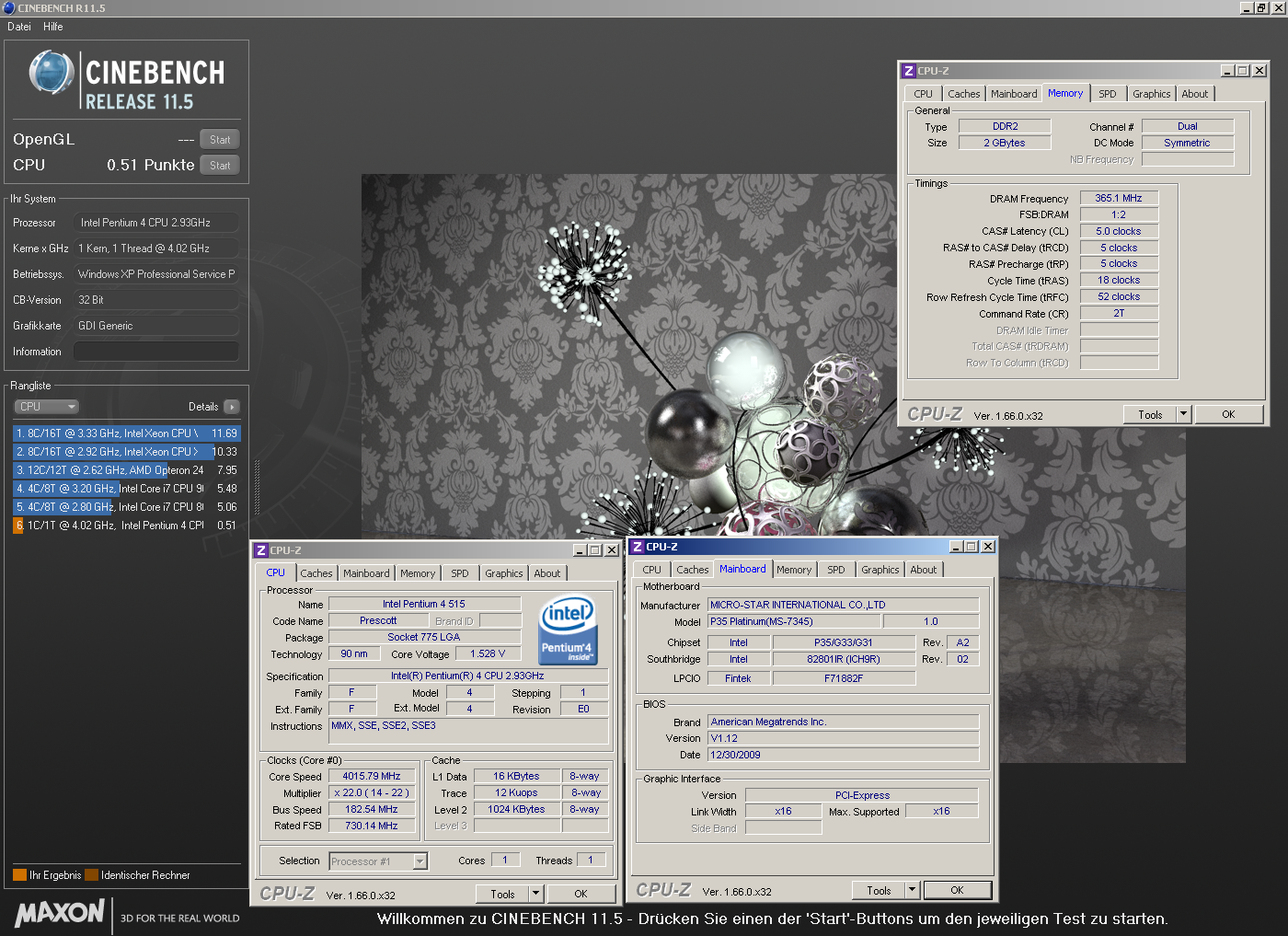Open SPD tab in Memory CPU-Z window

(x=1108, y=94)
